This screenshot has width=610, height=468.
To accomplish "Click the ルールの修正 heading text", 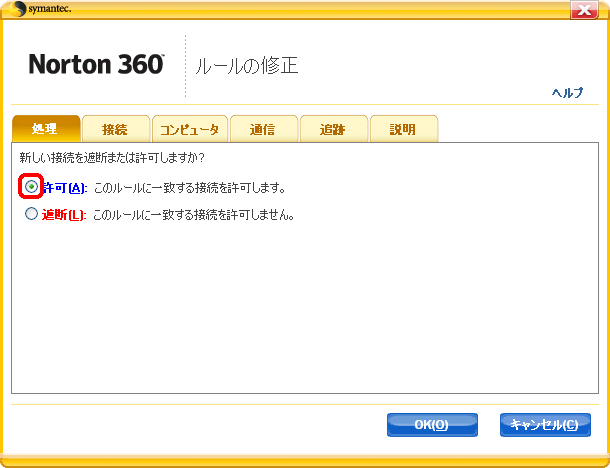I will coord(246,67).
